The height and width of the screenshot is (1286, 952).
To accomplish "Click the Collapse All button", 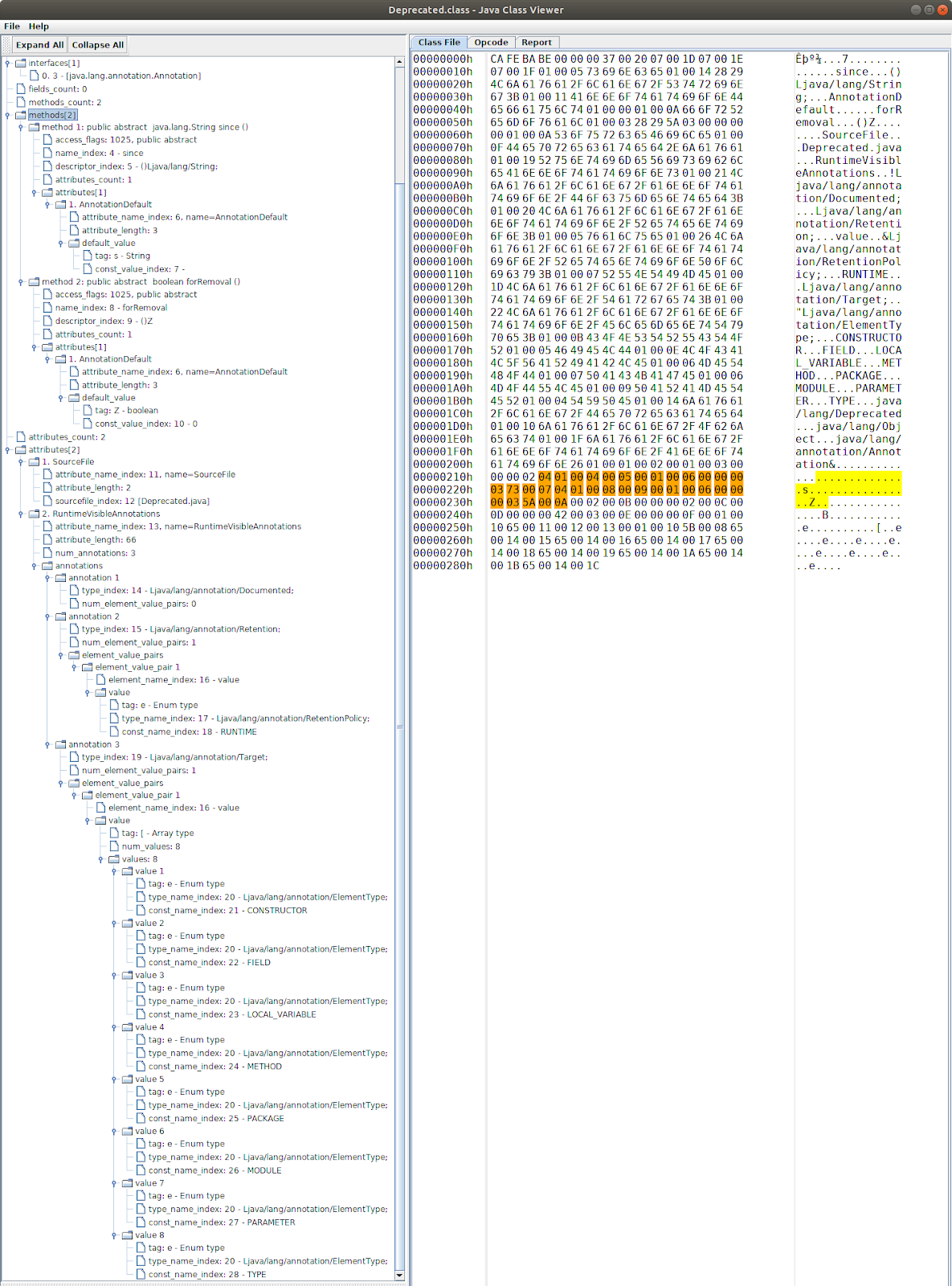I will pyautogui.click(x=98, y=45).
